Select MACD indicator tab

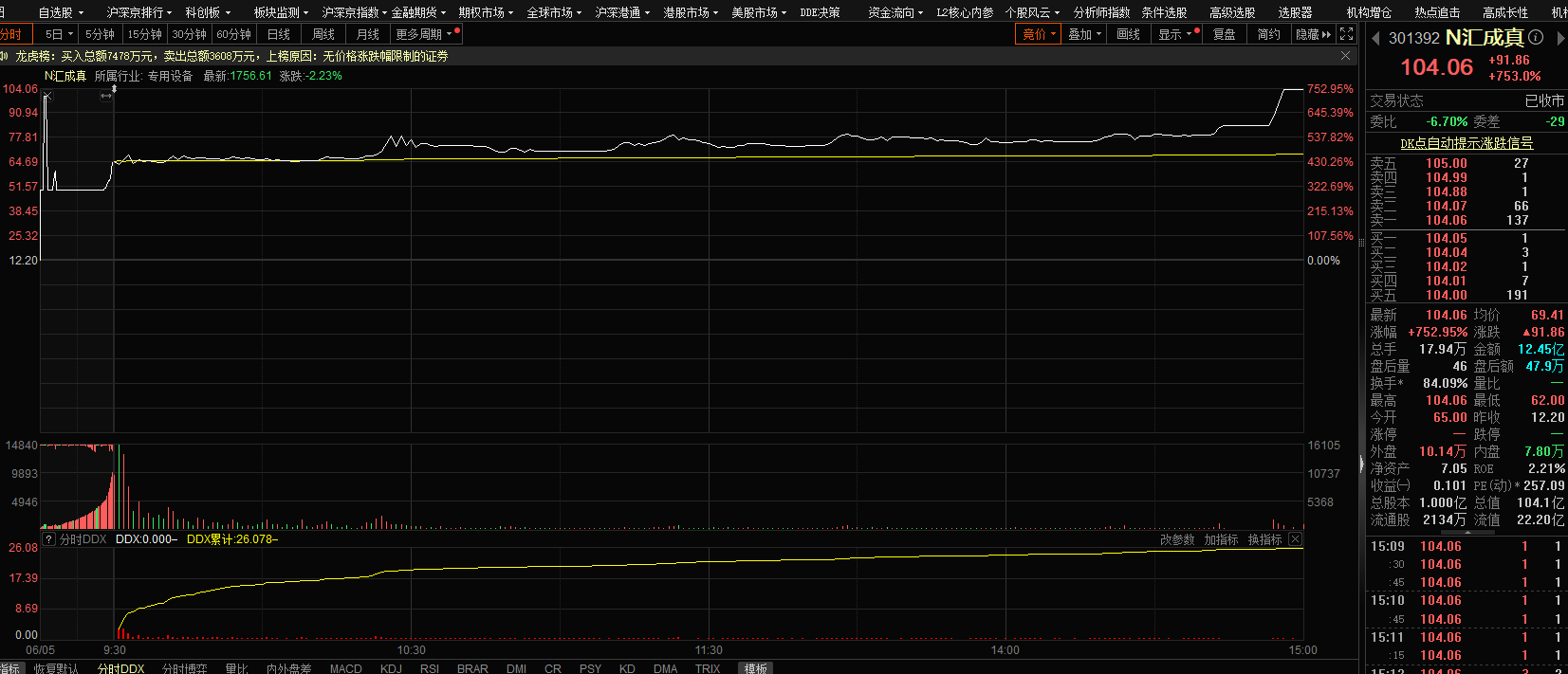coord(345,668)
